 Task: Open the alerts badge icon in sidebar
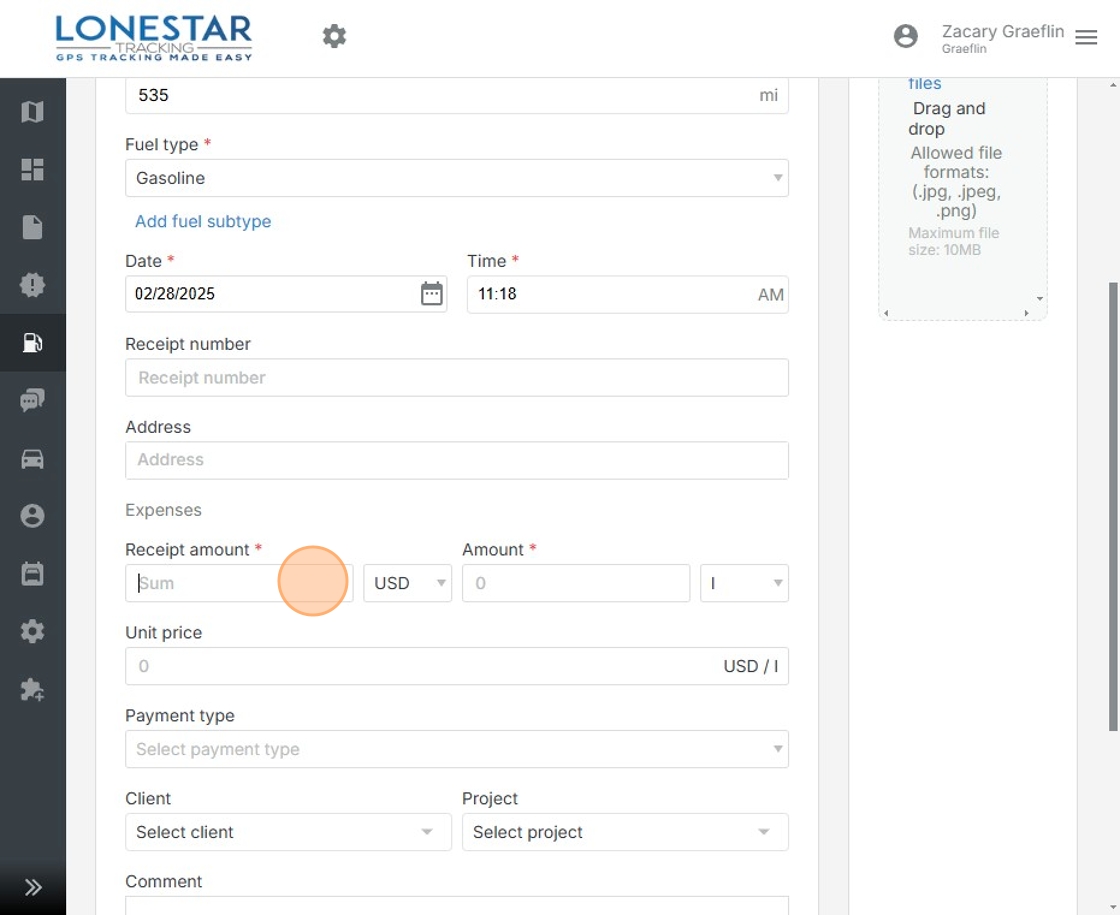tap(32, 285)
